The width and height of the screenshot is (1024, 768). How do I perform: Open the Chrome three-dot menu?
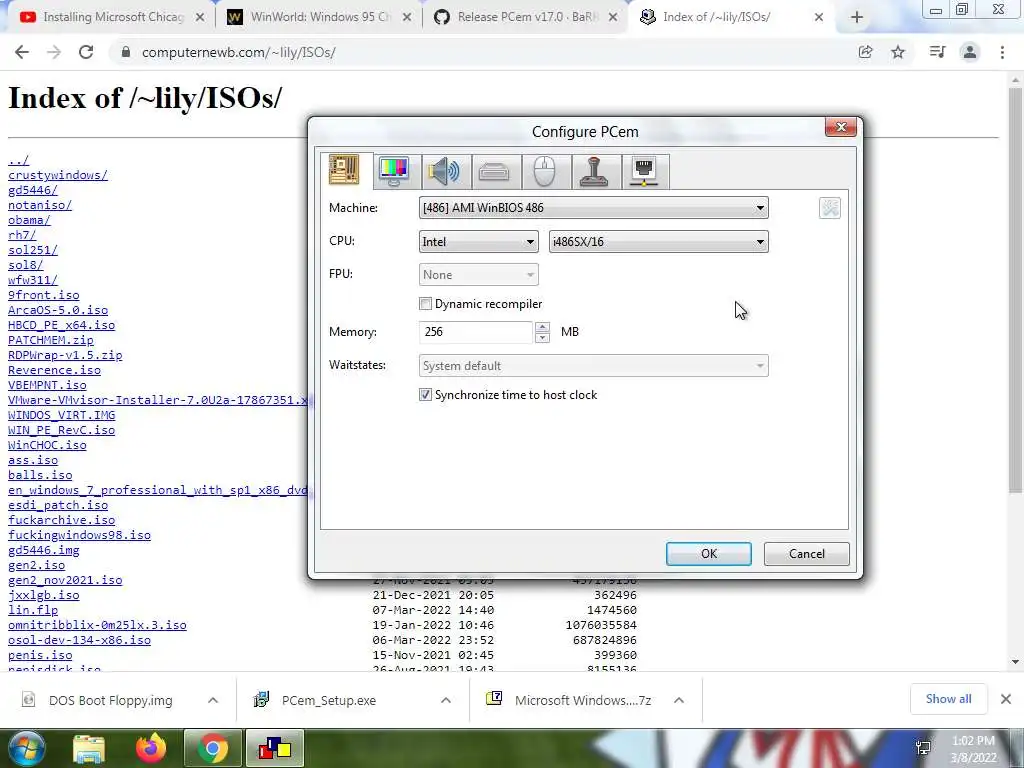pyautogui.click(x=1002, y=52)
